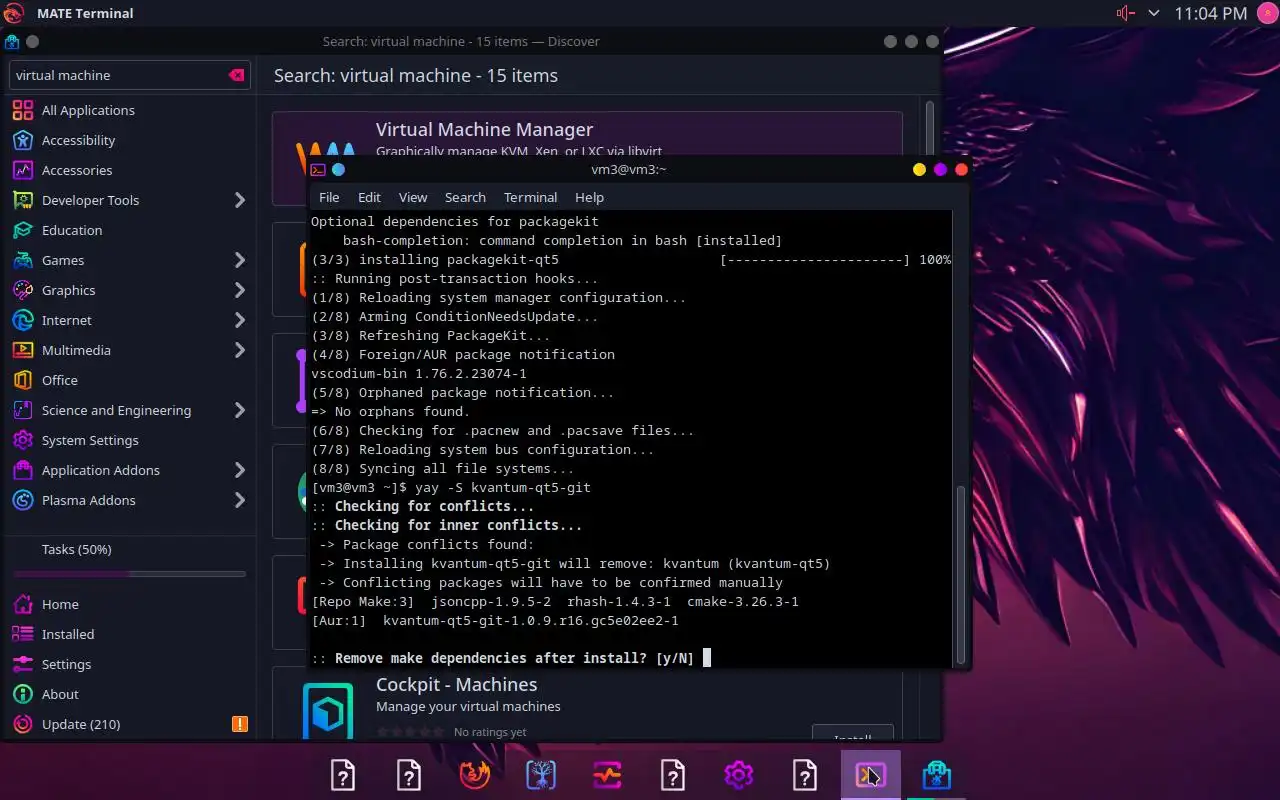Screen dimensions: 1280x800
Task: Open the top-left panel launcher icon
Action: [13, 13]
